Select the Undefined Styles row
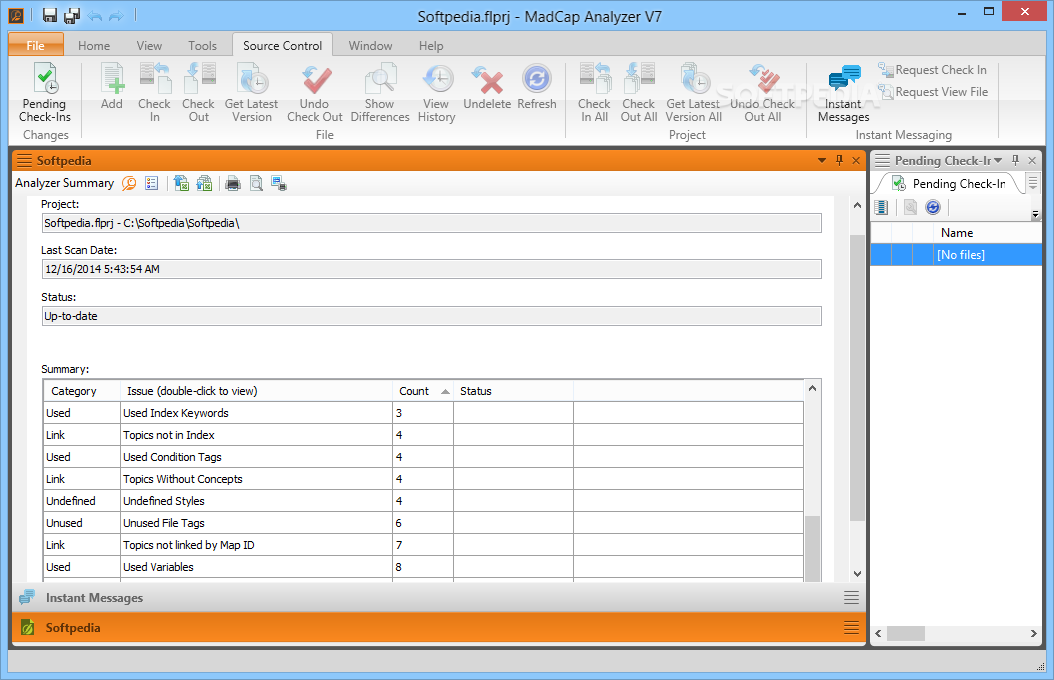1054x680 pixels. pyautogui.click(x=423, y=501)
